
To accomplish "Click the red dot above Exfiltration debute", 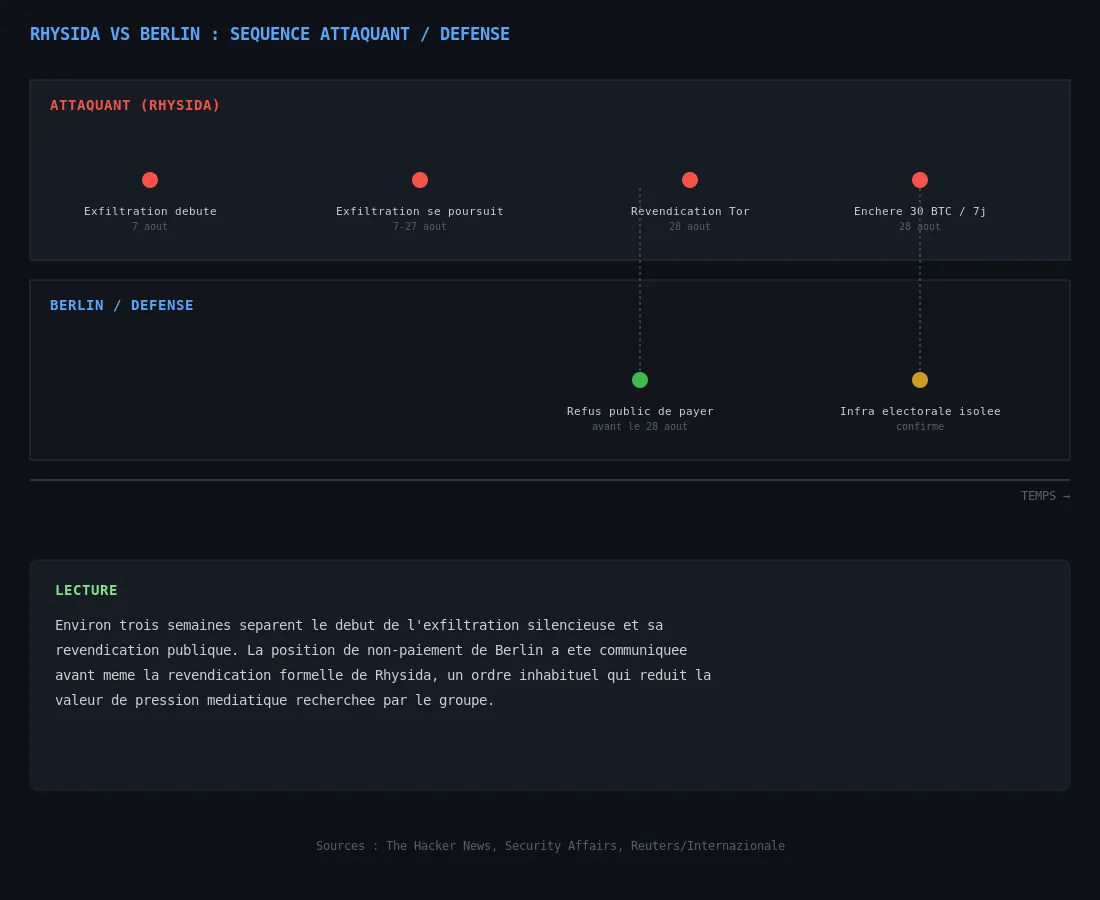I will 149,180.
